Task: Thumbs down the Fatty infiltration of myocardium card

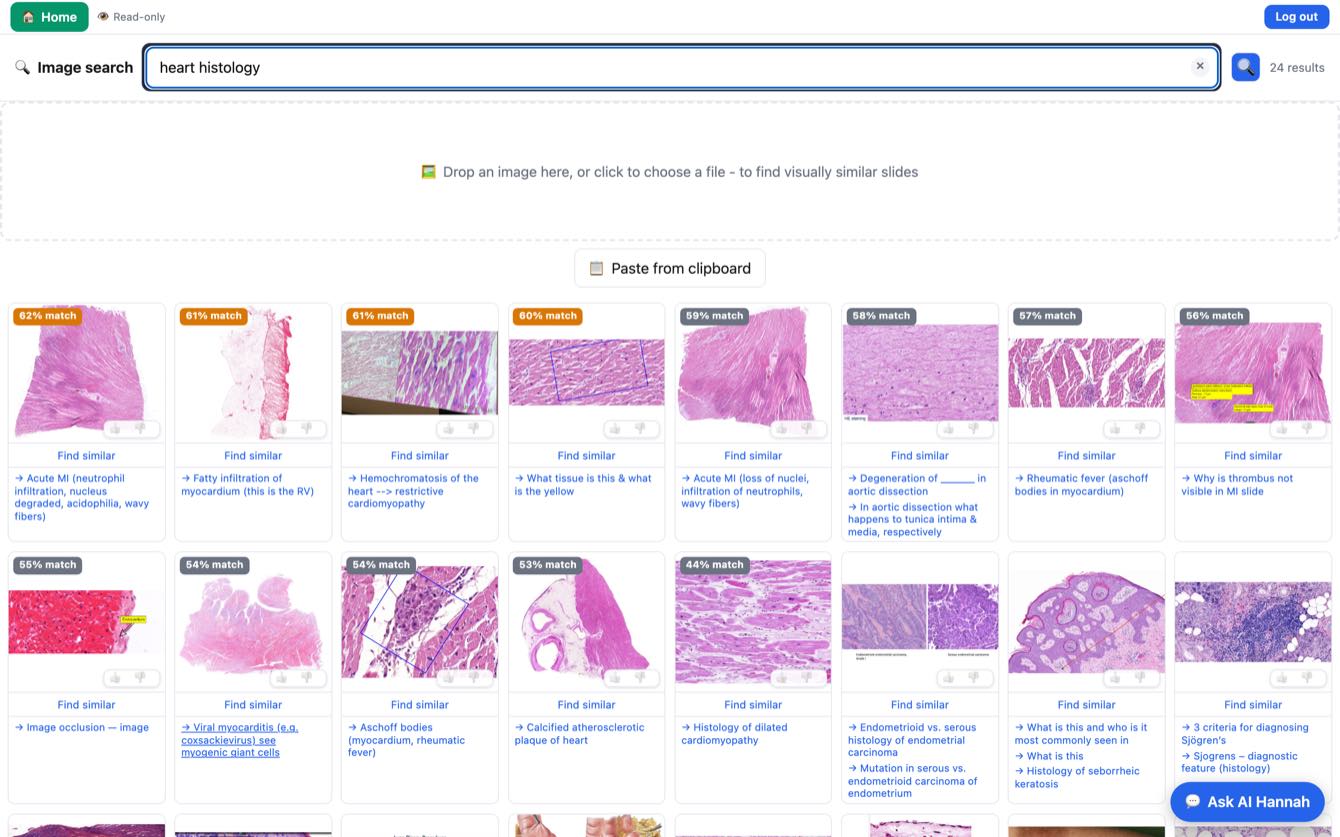Action: 307,429
